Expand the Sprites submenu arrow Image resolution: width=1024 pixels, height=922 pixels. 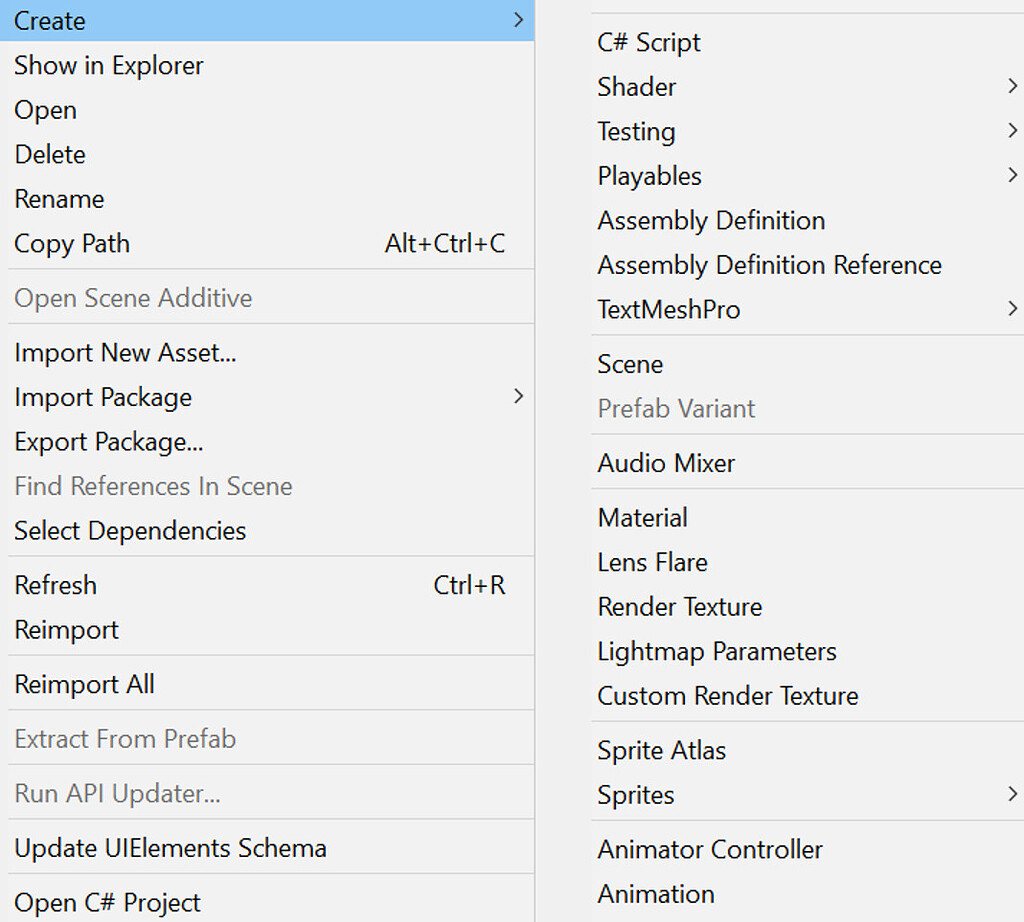[1013, 795]
